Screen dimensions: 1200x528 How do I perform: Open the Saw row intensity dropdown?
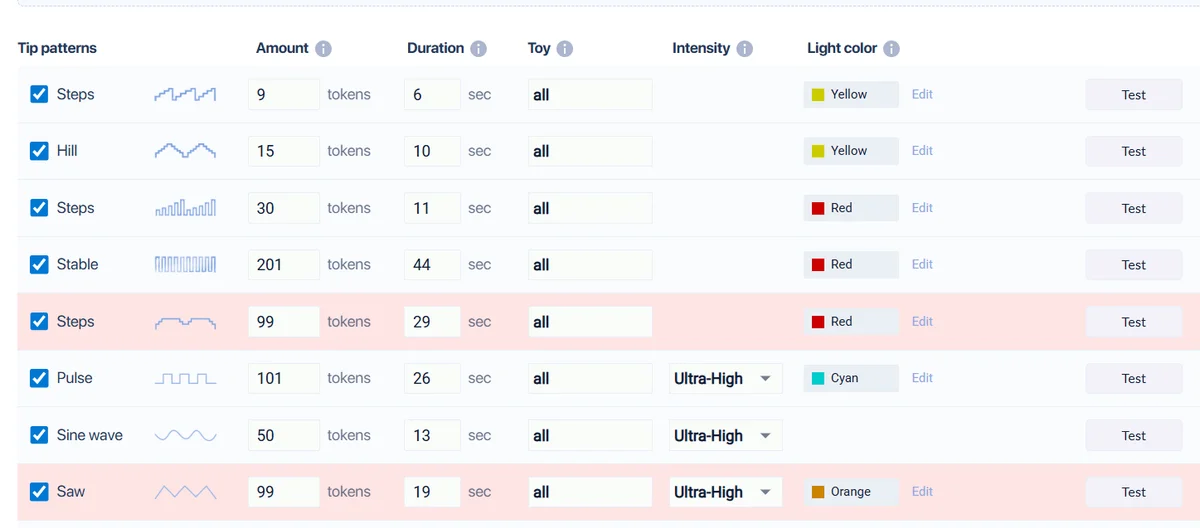[x=725, y=492]
